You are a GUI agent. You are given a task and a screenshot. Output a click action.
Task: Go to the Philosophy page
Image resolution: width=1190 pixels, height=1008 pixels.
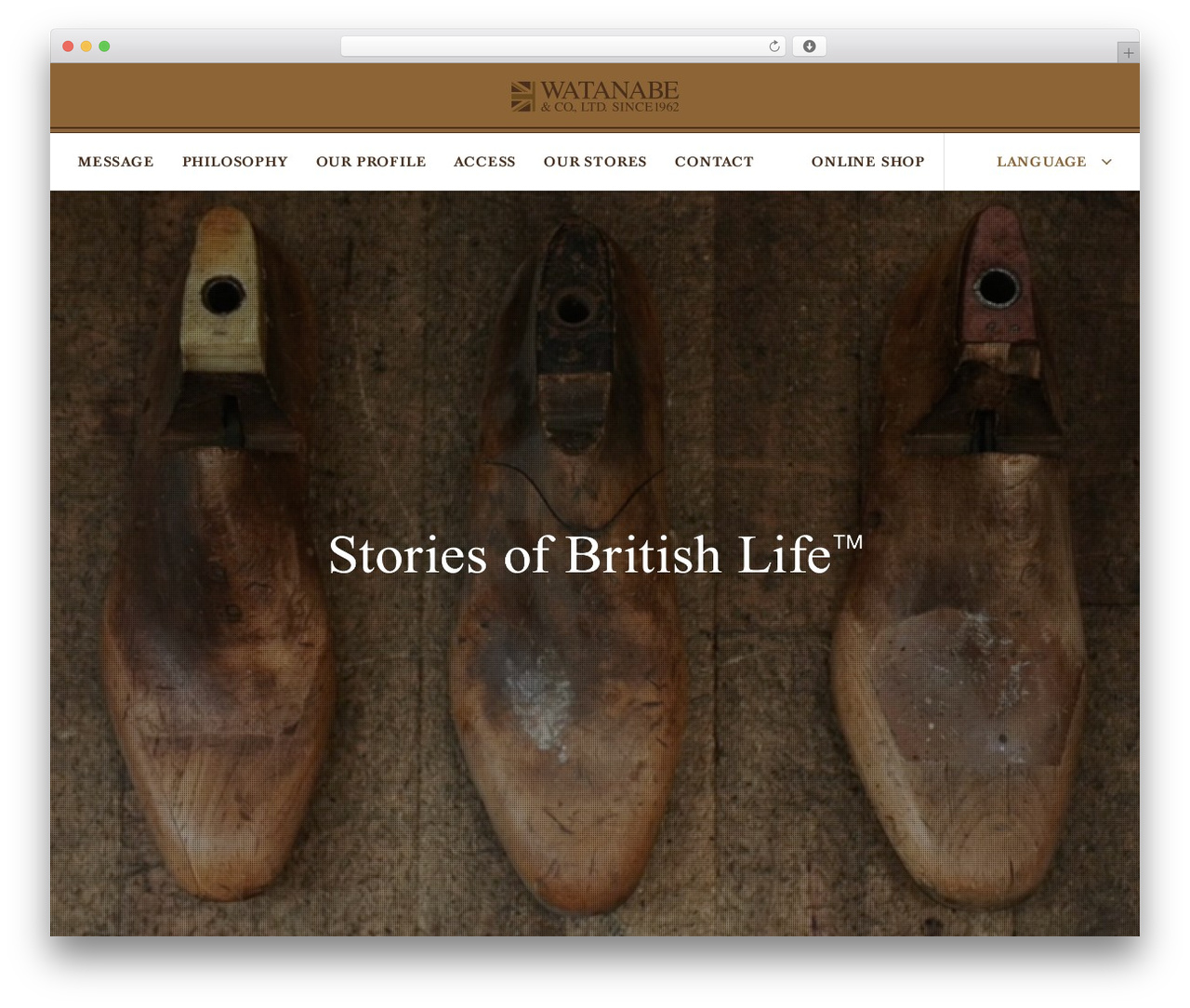pos(235,162)
